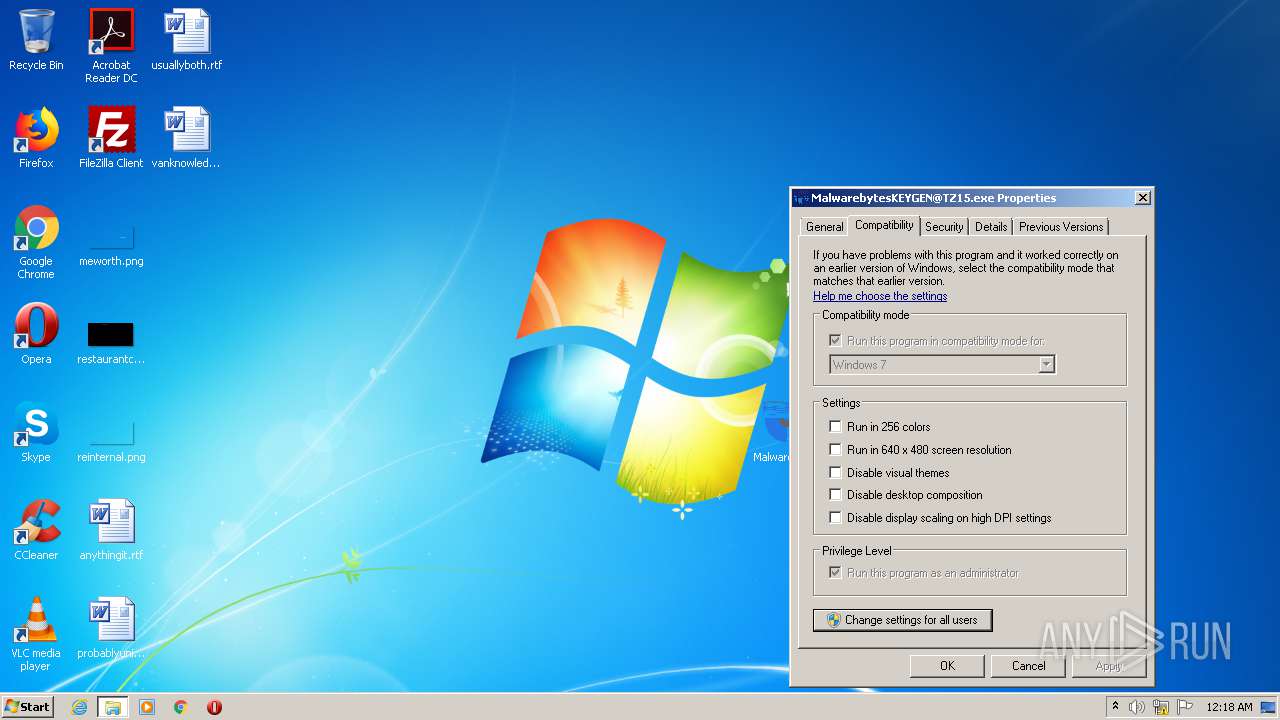
Task: Click the Show desktop button
Action: coord(1269,707)
